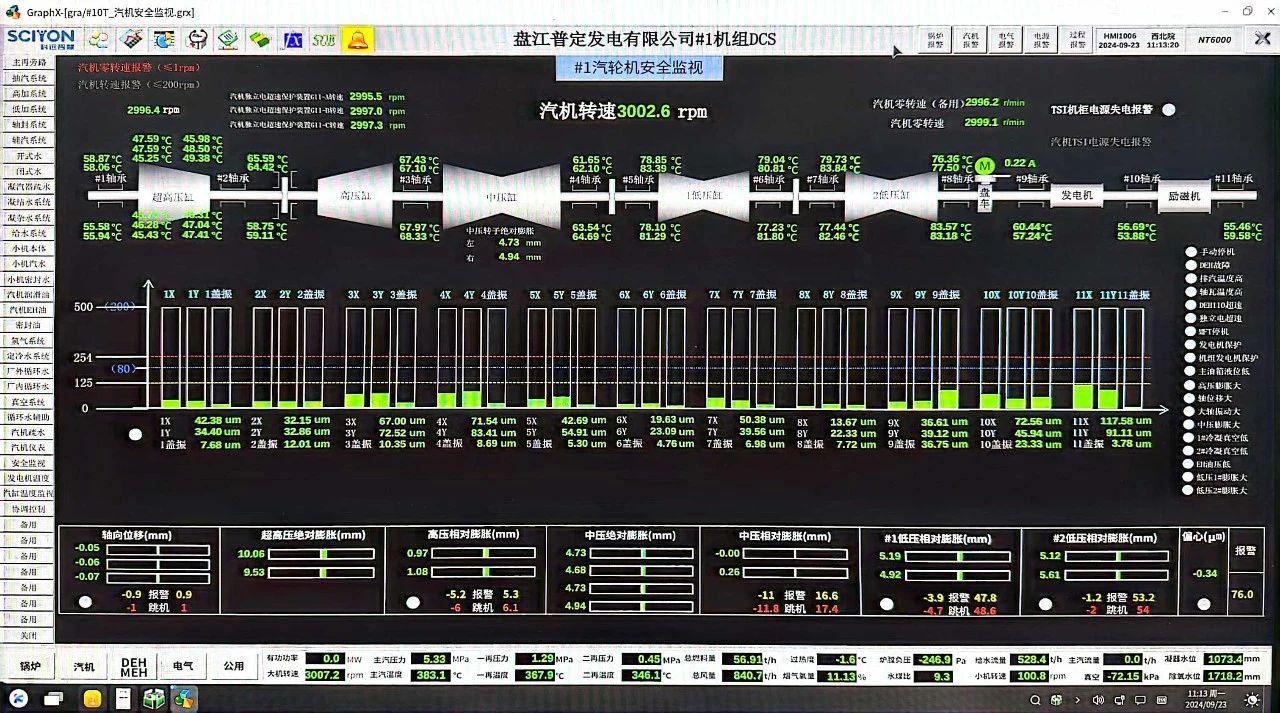Click the white status circle in the 轴向位移 panel

point(85,601)
